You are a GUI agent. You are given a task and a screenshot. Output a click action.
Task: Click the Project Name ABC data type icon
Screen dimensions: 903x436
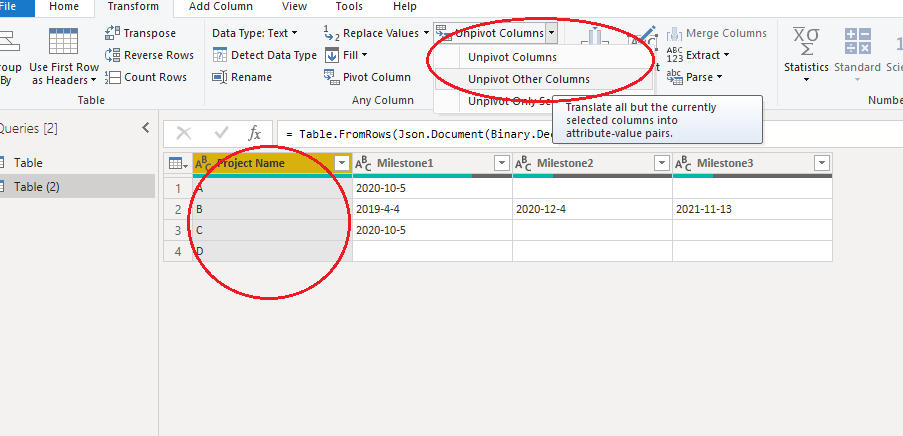point(203,164)
